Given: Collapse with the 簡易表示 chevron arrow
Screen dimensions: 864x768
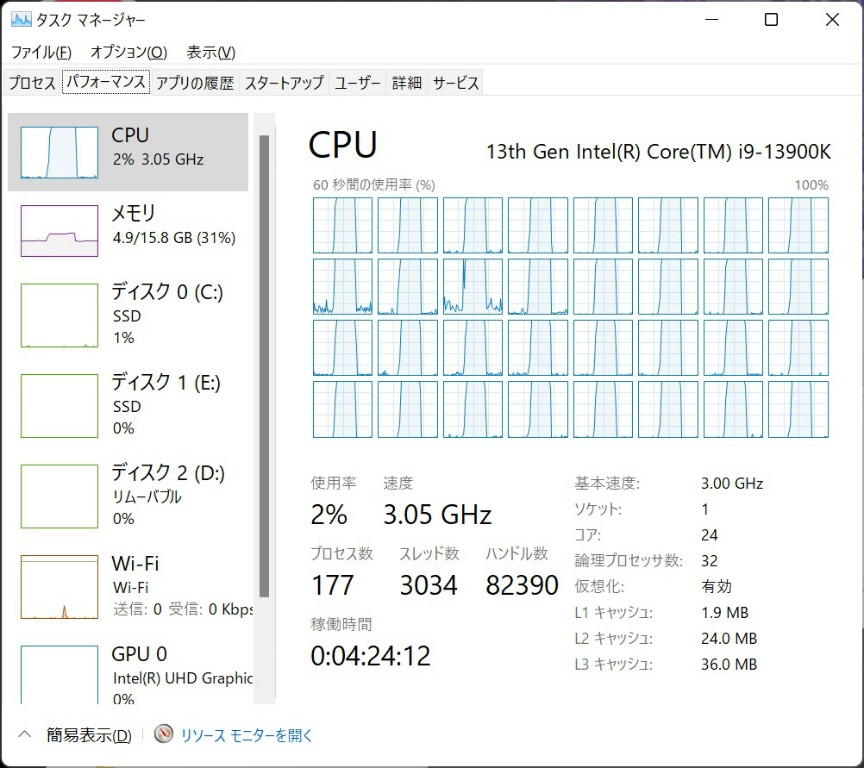Looking at the screenshot, I should click(x=25, y=735).
